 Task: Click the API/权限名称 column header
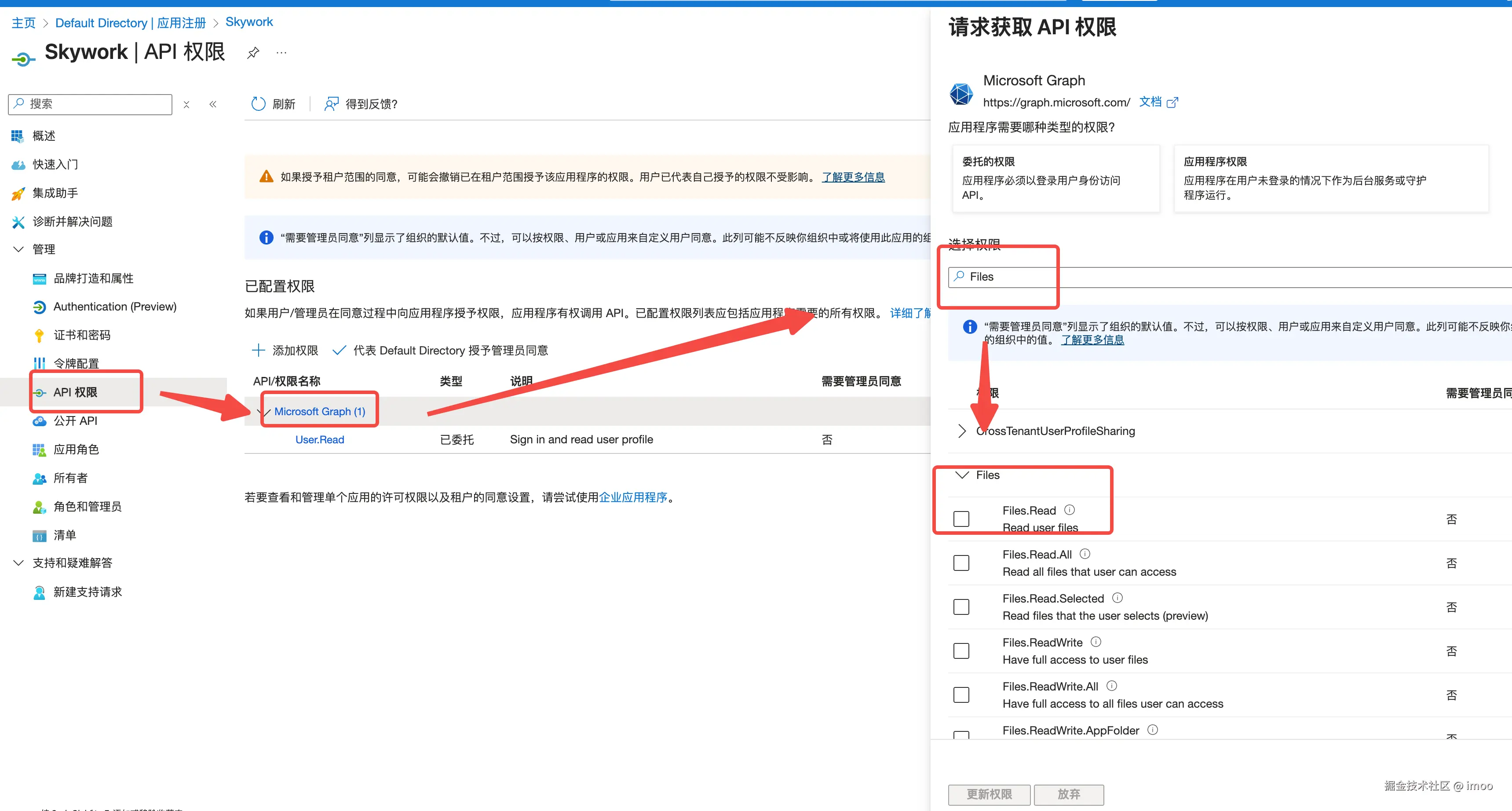287,381
